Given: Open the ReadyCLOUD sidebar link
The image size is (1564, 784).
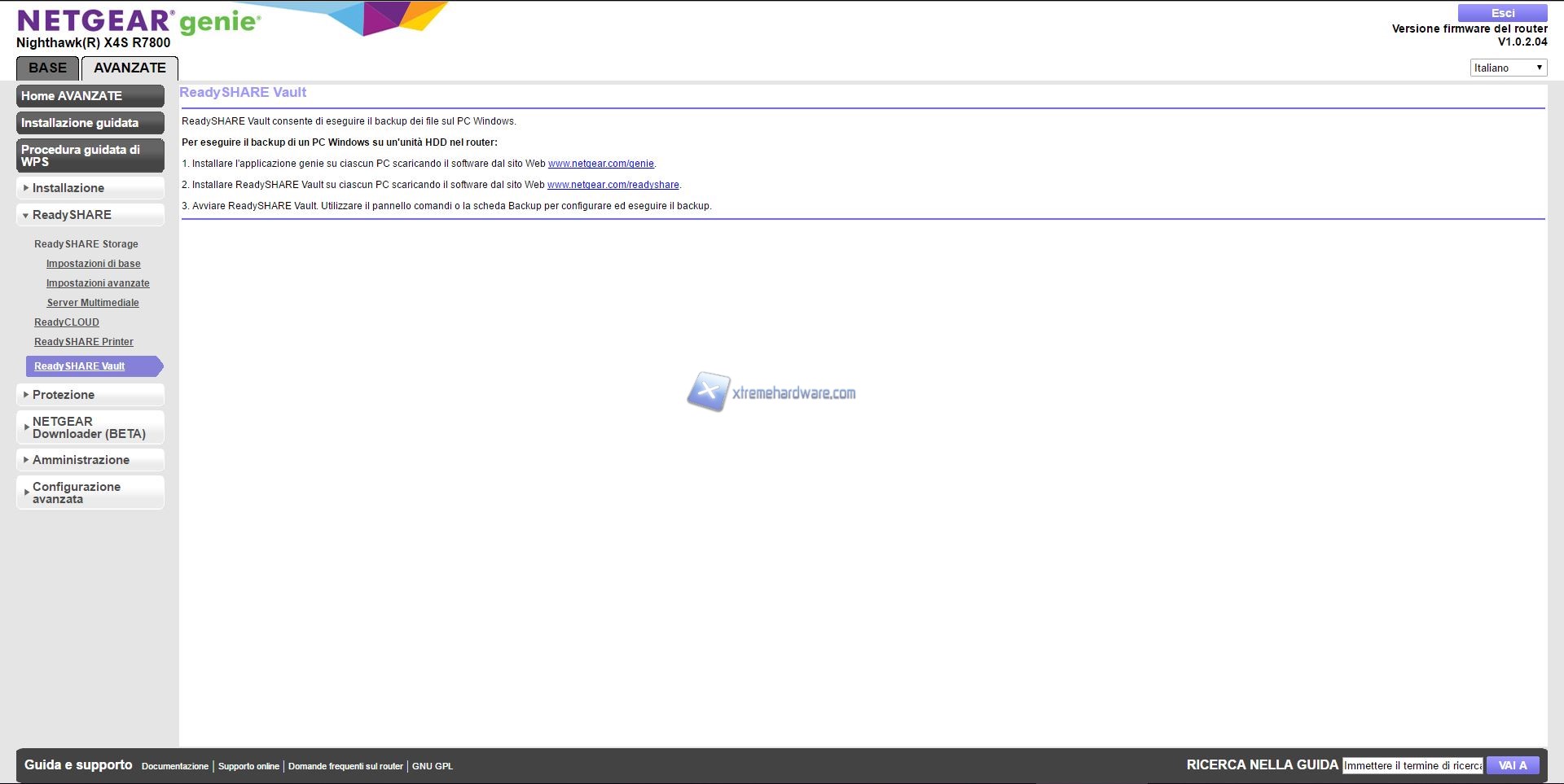Looking at the screenshot, I should (67, 322).
